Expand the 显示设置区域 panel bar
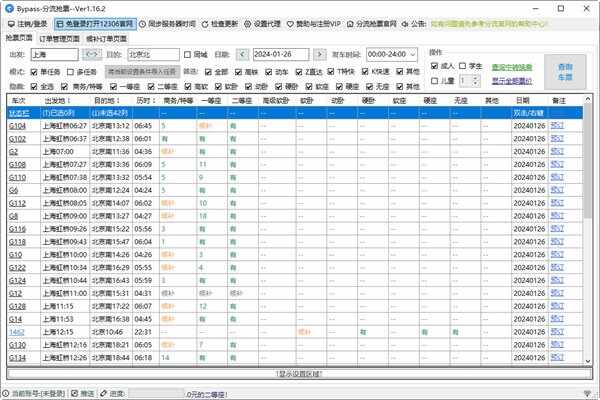 [x=299, y=373]
